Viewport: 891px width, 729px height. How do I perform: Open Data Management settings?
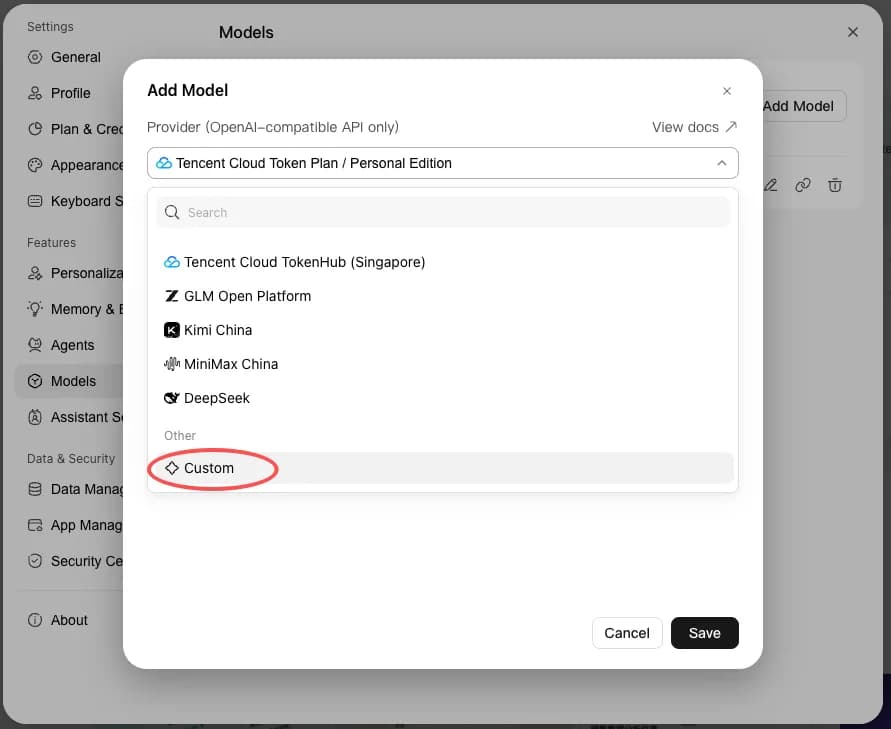click(68, 489)
